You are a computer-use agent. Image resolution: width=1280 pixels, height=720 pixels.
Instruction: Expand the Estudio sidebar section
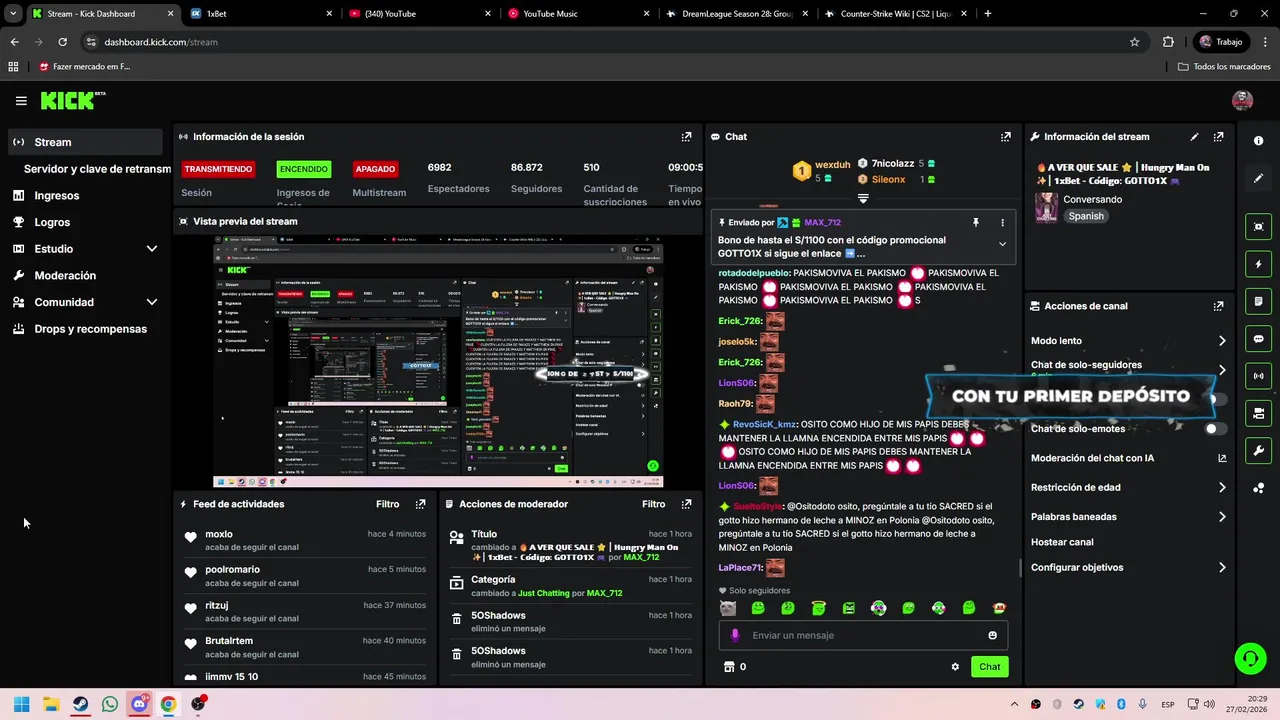click(152, 249)
